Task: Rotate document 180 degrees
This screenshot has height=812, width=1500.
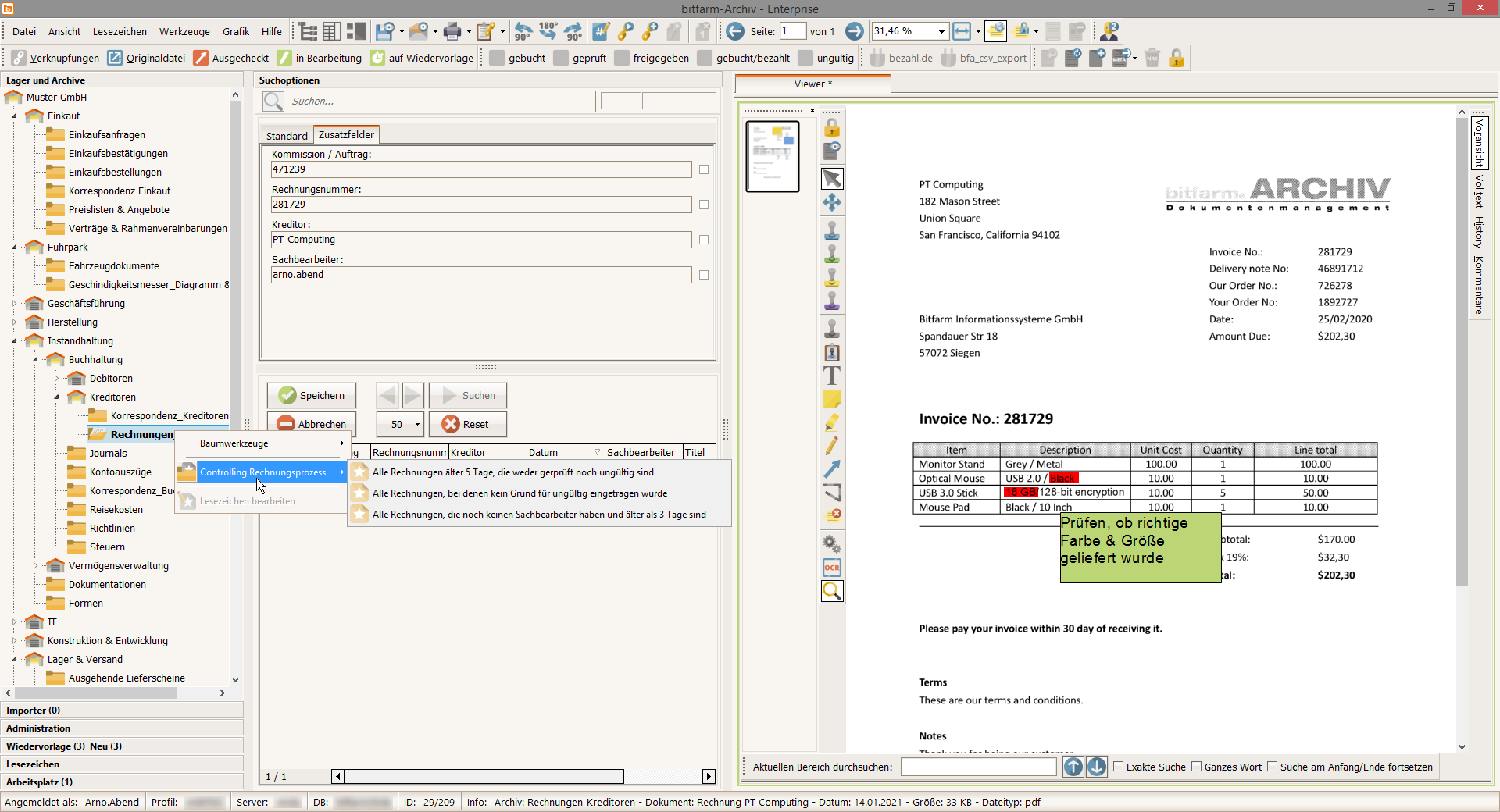Action: (548, 31)
